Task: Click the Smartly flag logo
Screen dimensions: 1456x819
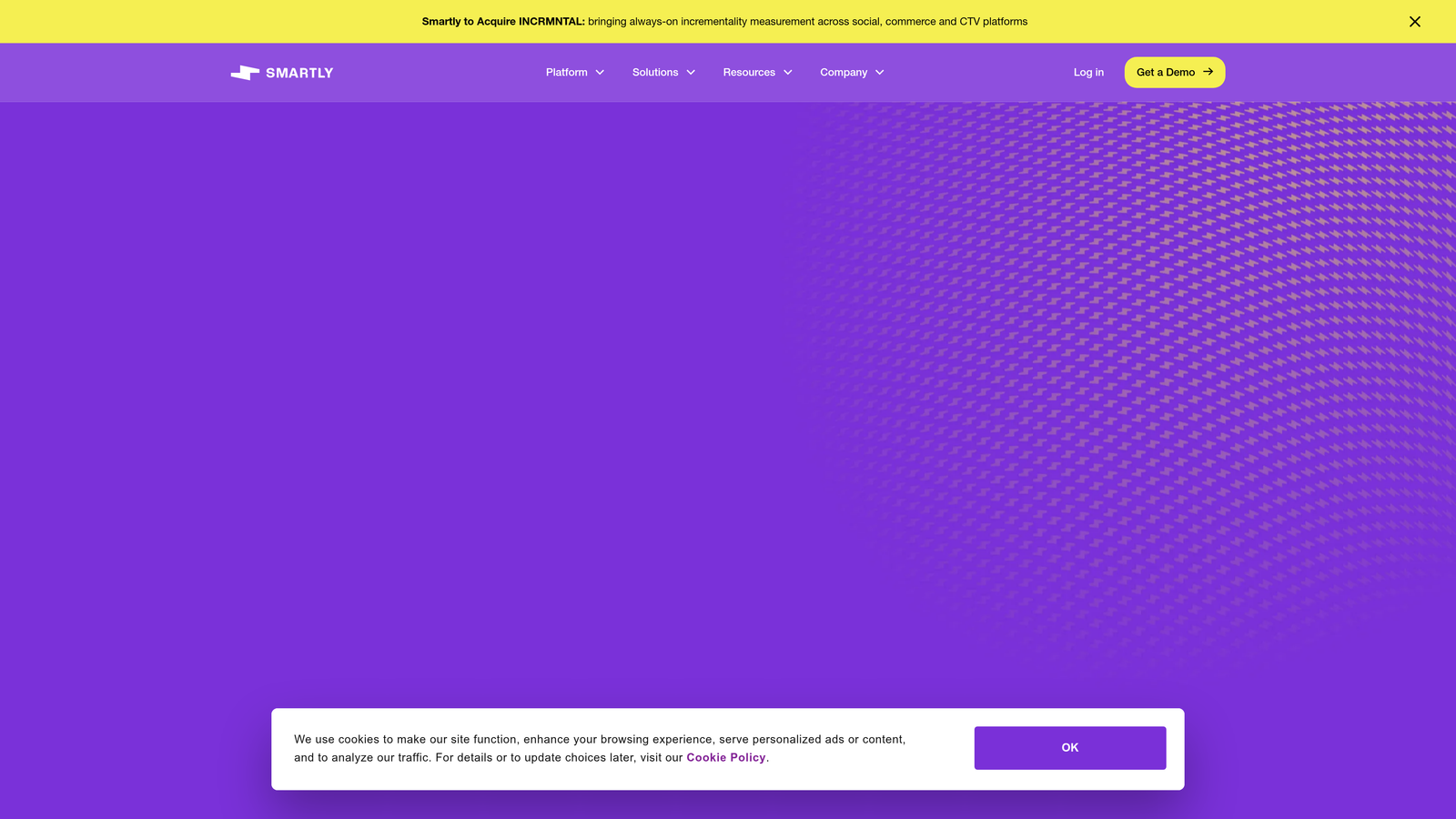Action: coord(244,72)
